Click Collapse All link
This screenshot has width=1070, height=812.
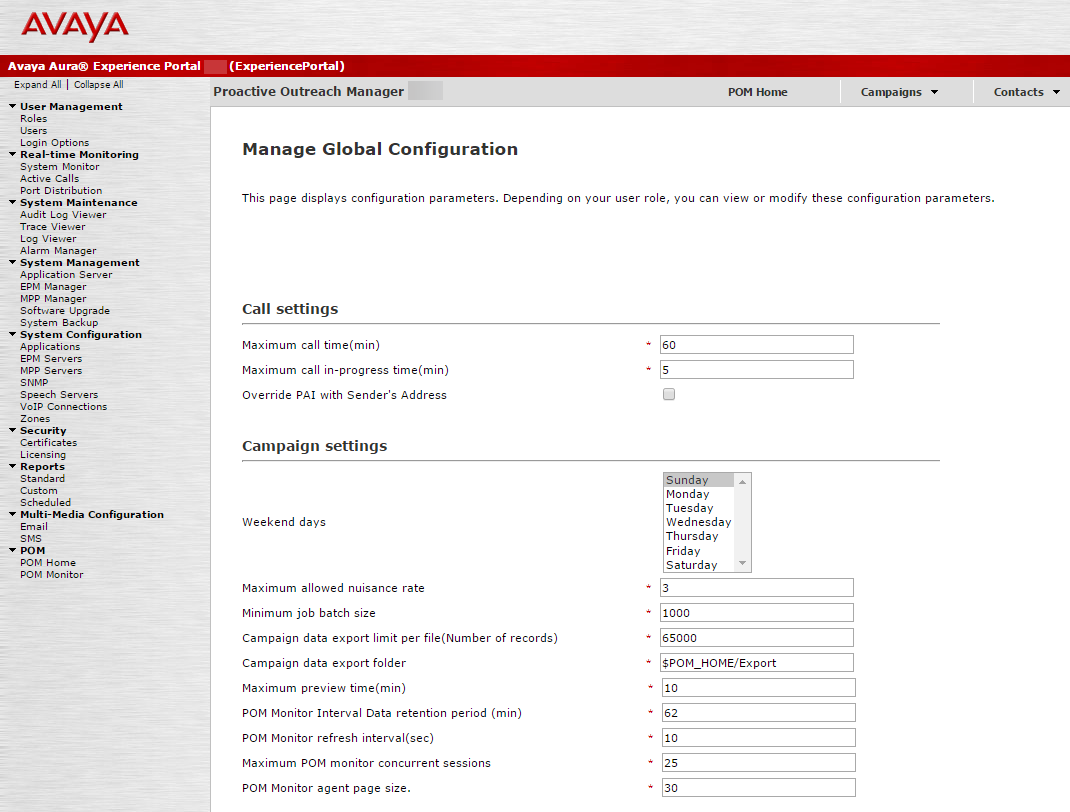pos(99,85)
